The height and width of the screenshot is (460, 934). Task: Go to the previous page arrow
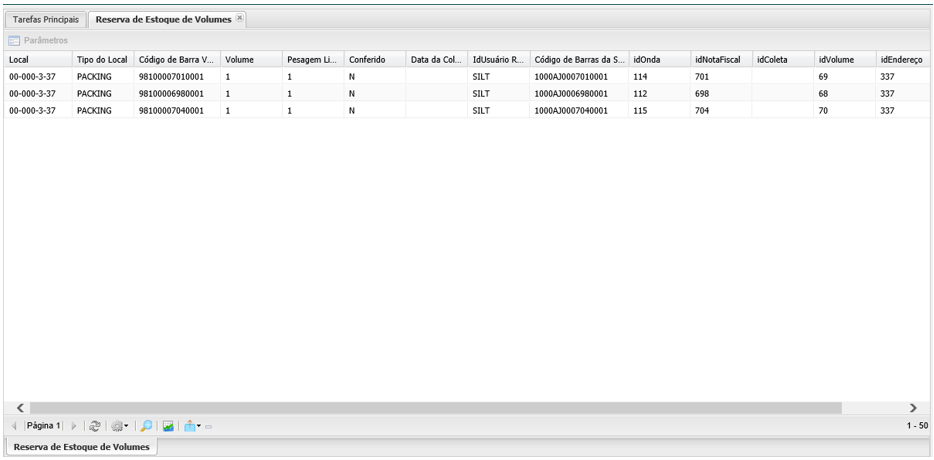[x=14, y=426]
